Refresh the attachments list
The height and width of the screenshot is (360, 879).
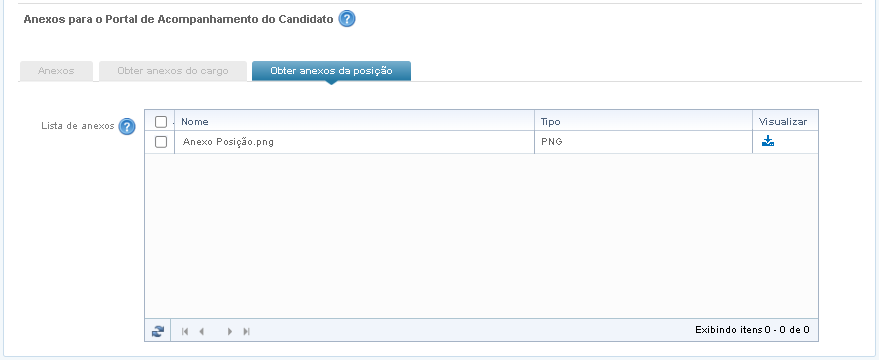[x=158, y=331]
